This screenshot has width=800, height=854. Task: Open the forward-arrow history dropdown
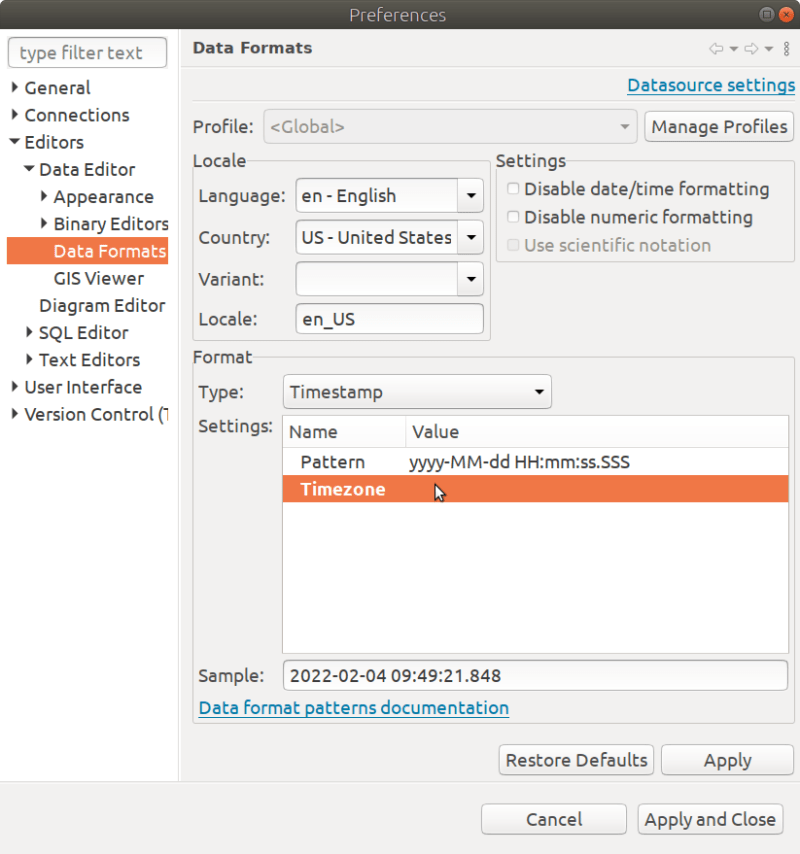(x=768, y=48)
